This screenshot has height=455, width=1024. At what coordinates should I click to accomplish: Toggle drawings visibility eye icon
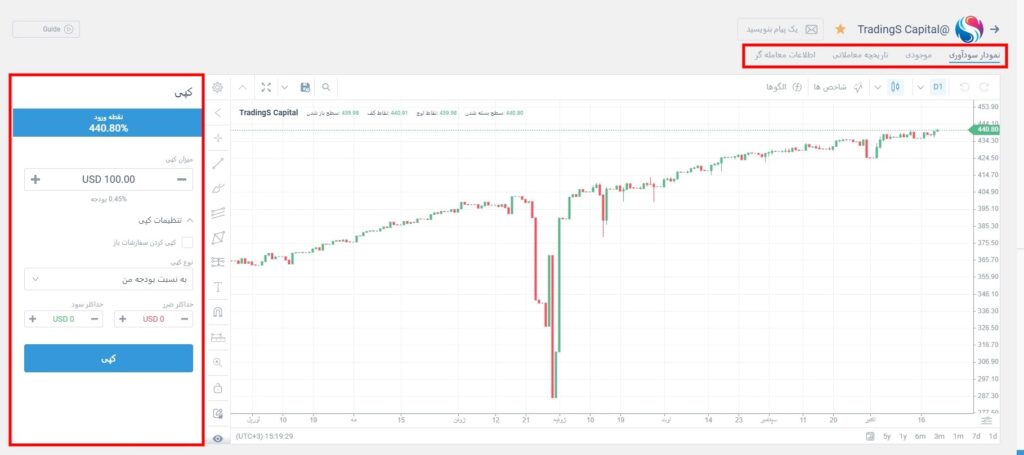[x=219, y=439]
